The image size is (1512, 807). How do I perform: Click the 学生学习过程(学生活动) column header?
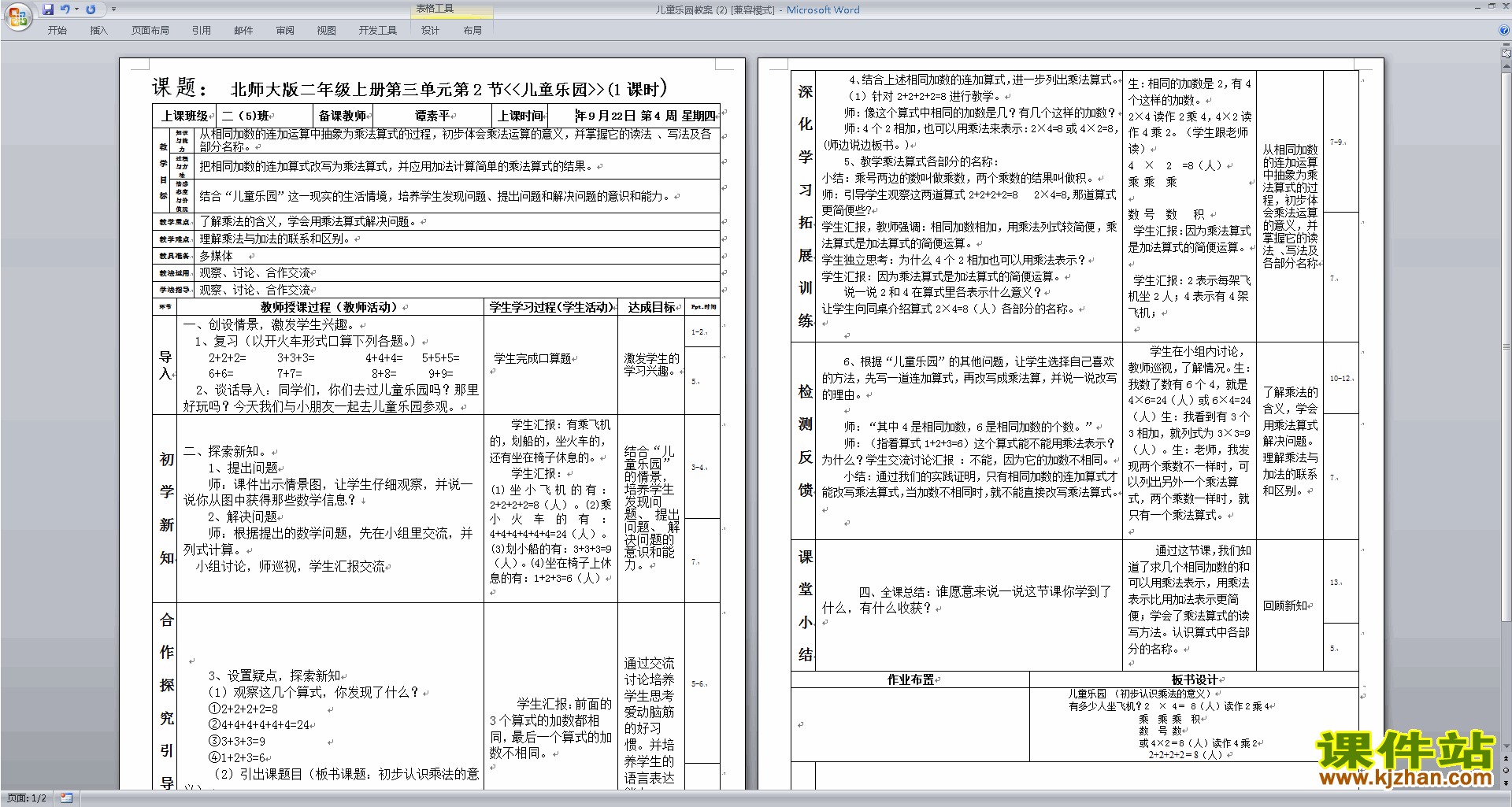pos(550,307)
